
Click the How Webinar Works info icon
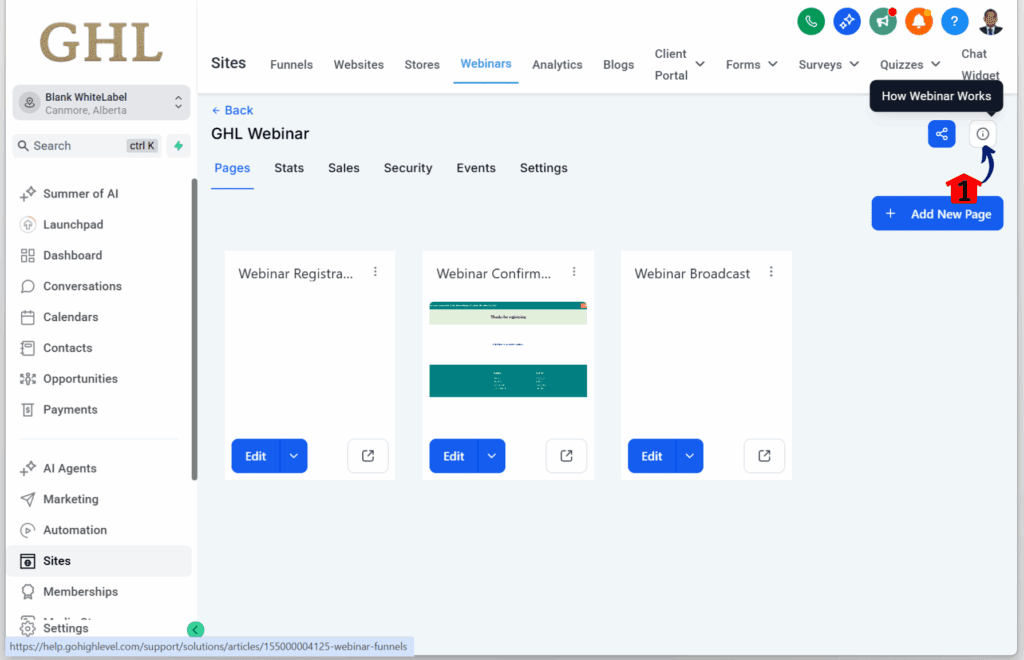pos(982,134)
